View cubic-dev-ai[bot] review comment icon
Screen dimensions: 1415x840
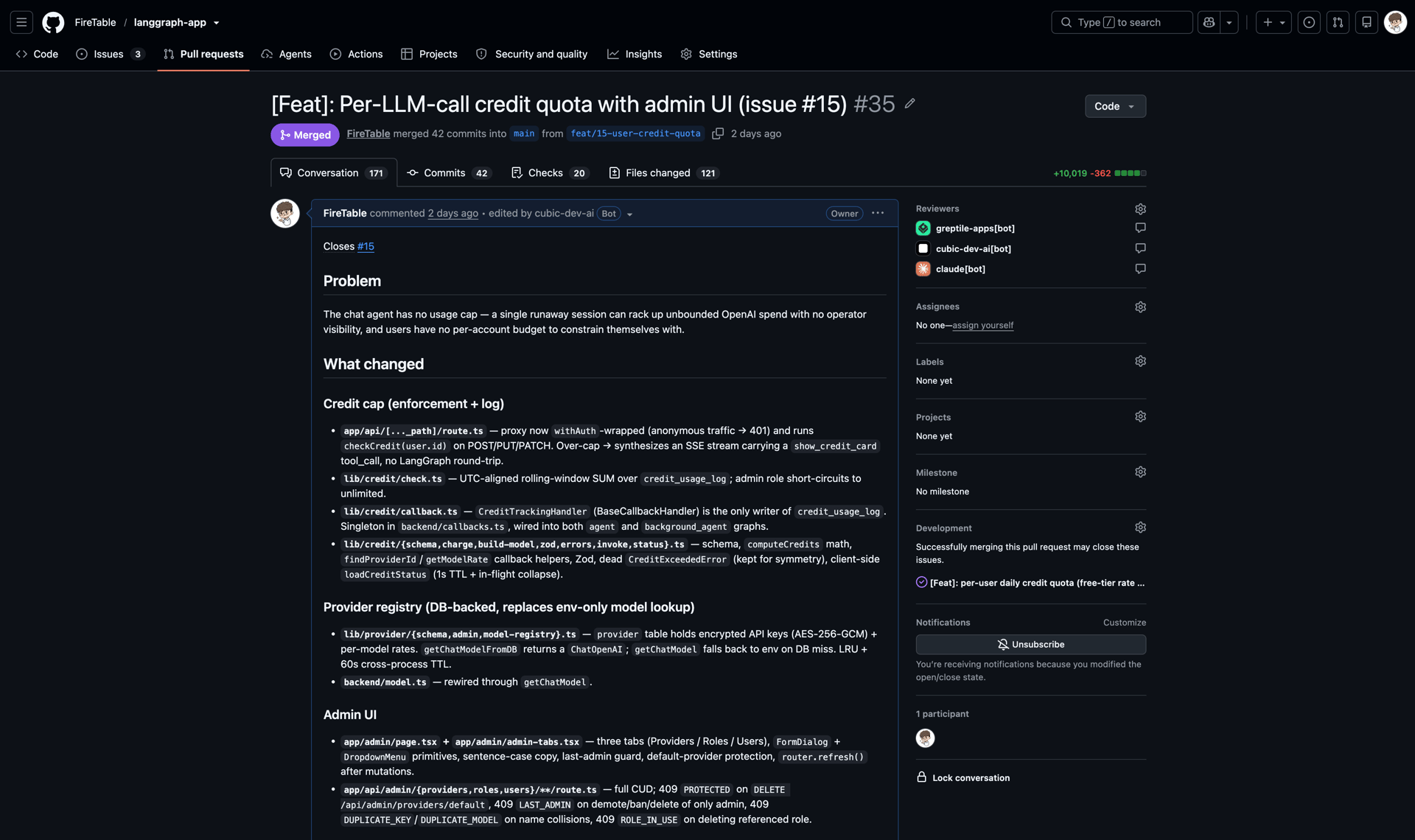click(x=1140, y=248)
